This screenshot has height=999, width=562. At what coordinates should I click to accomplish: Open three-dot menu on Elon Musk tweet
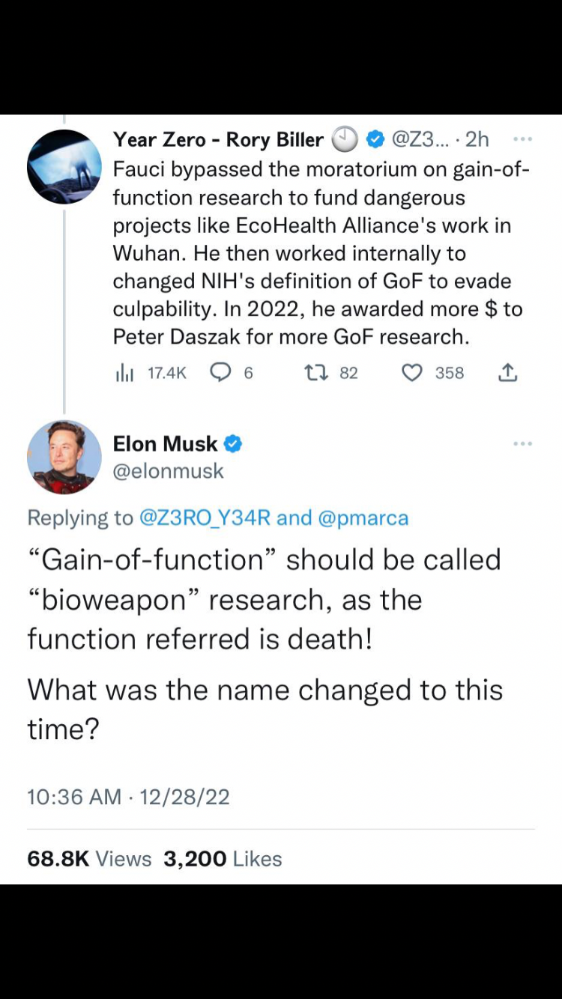coord(522,442)
